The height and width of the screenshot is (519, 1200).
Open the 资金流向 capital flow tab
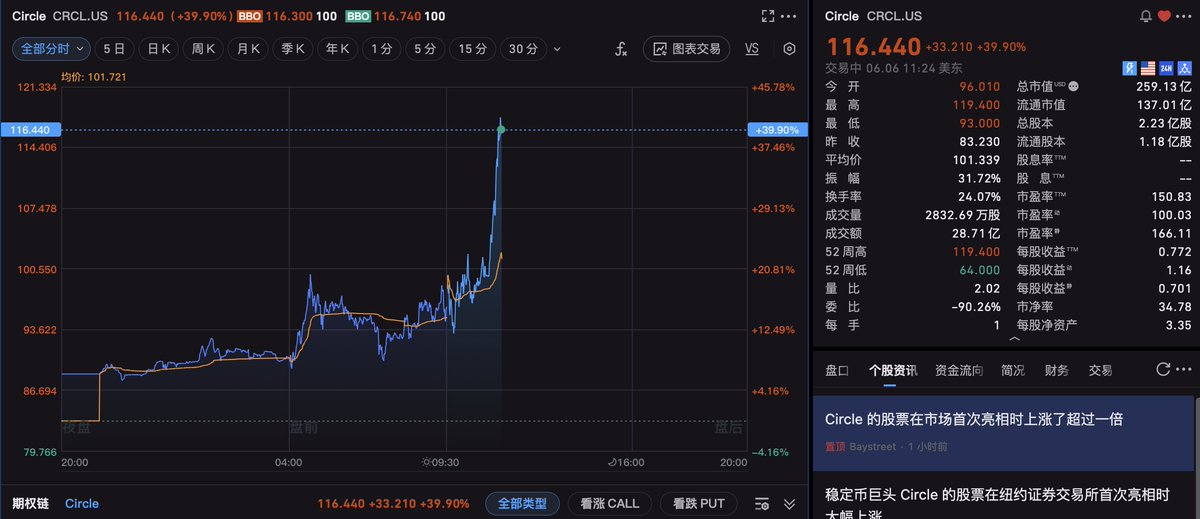pos(959,370)
